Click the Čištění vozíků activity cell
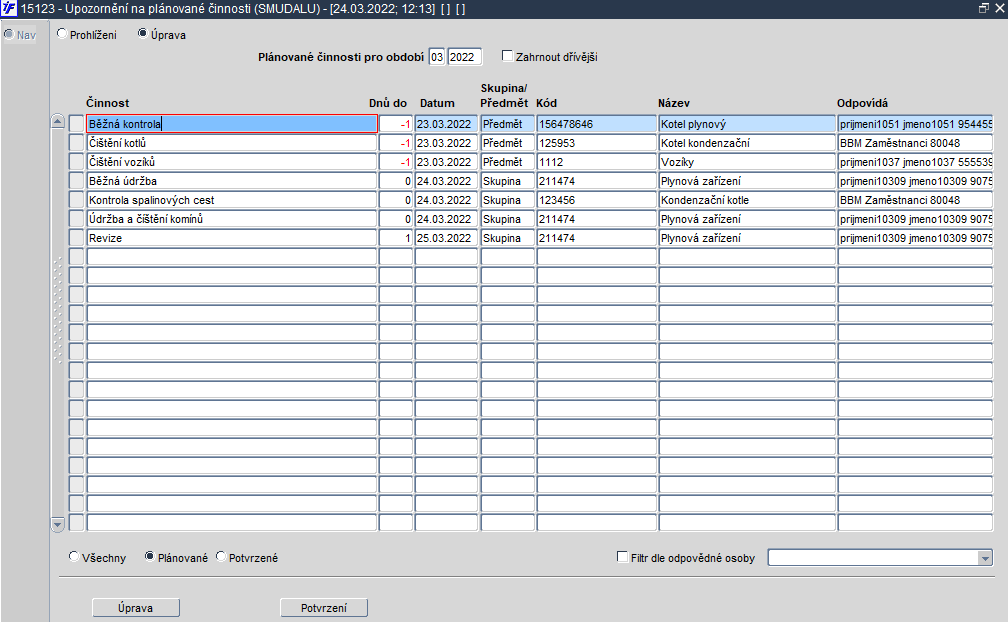 pos(231,162)
